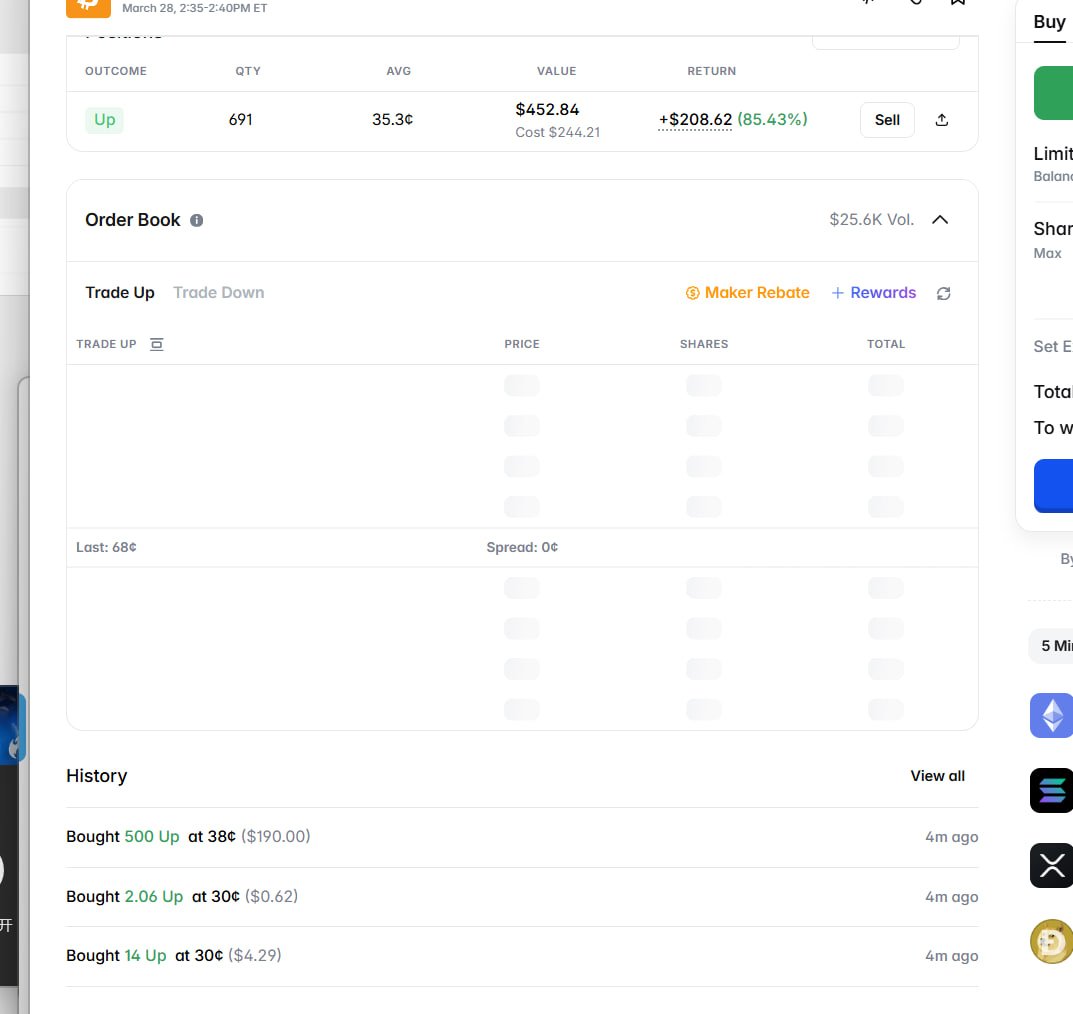The width and height of the screenshot is (1073, 1014).
Task: Click the Order Book heading
Action: point(133,220)
